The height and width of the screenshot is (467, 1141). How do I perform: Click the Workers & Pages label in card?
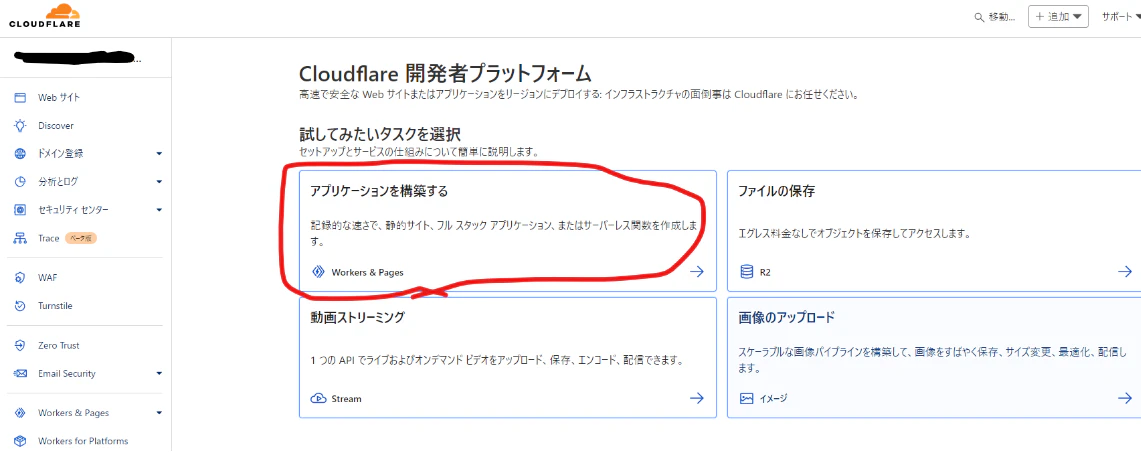(367, 272)
